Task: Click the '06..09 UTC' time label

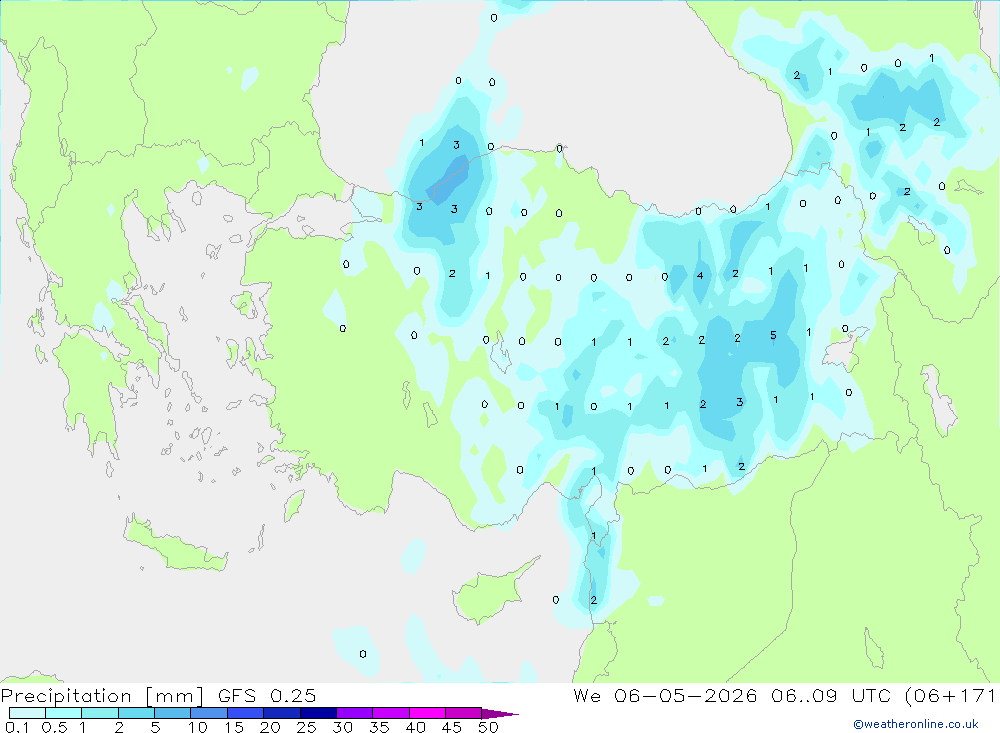Action: (832, 695)
